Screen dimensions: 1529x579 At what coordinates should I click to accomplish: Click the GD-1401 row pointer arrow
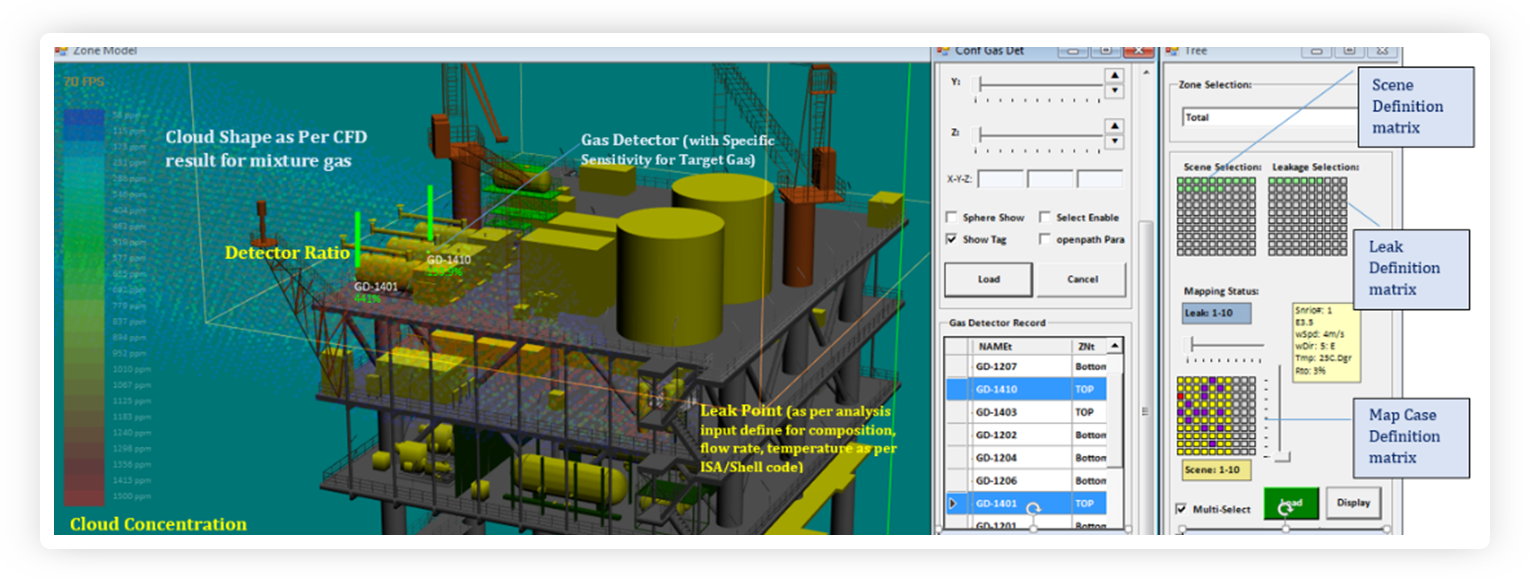[x=951, y=504]
